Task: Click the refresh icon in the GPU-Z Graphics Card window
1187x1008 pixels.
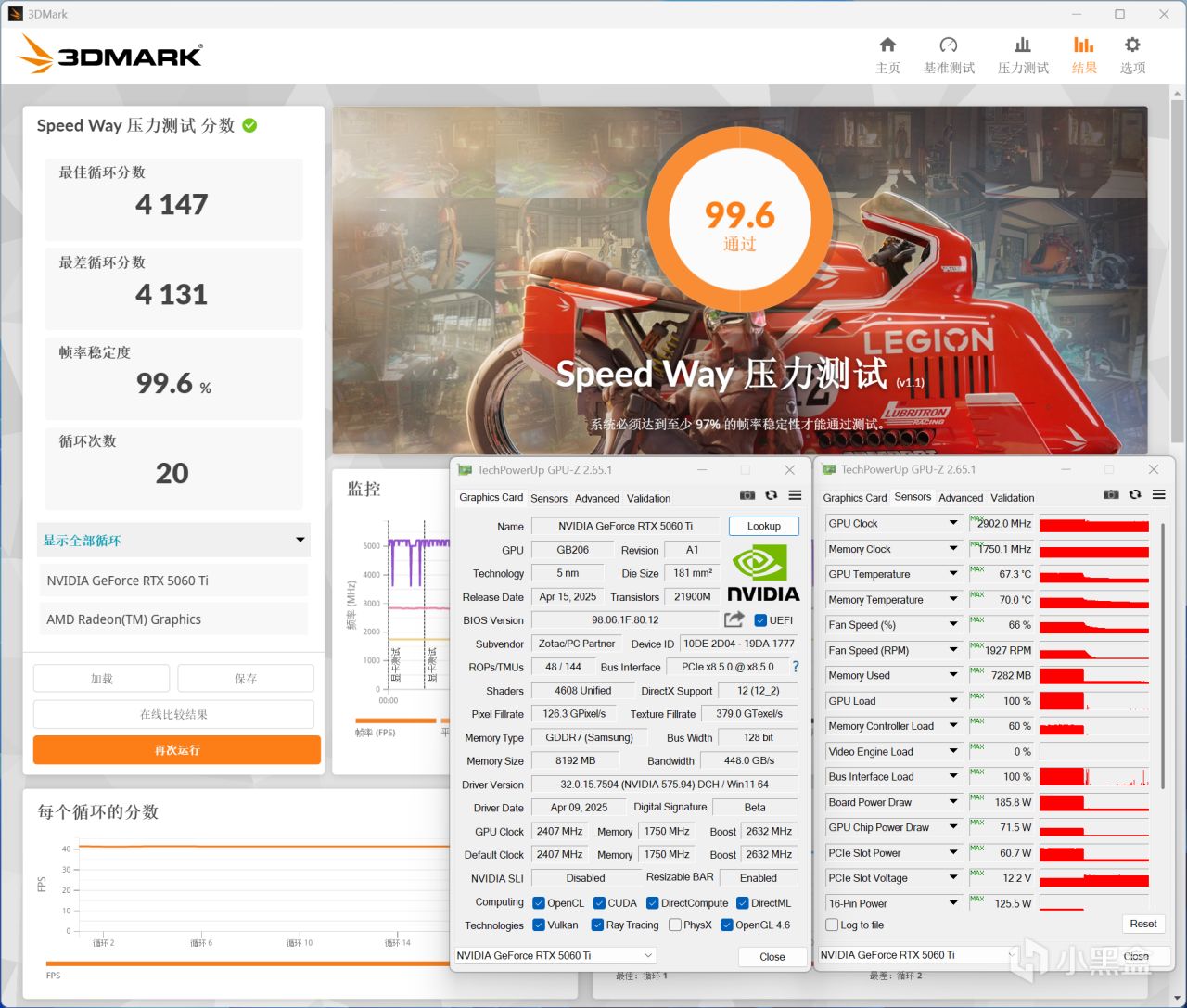Action: (x=771, y=495)
